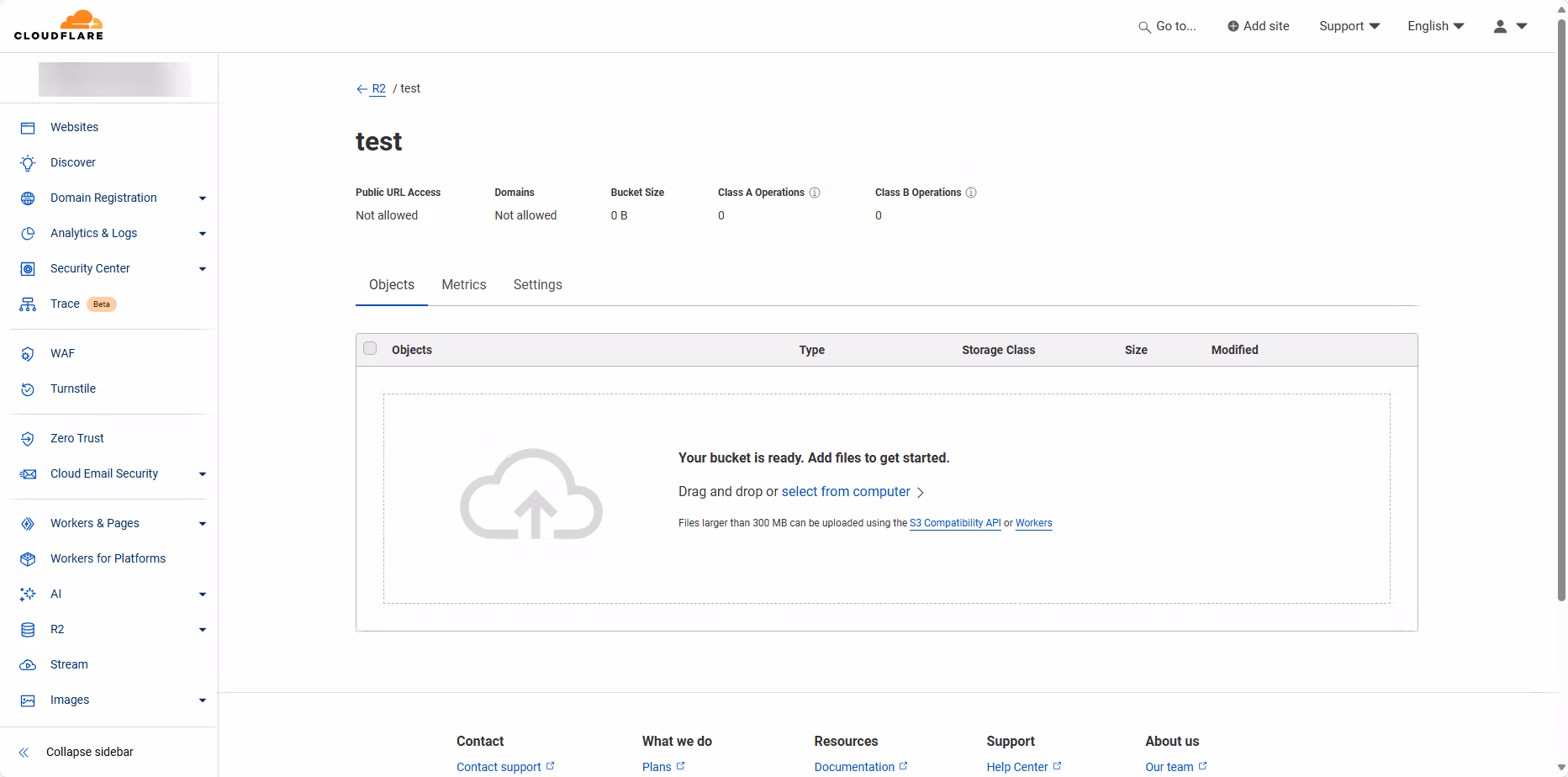Screen dimensions: 1568x777
Task: Open the Workers upload link
Action: [x=1034, y=523]
